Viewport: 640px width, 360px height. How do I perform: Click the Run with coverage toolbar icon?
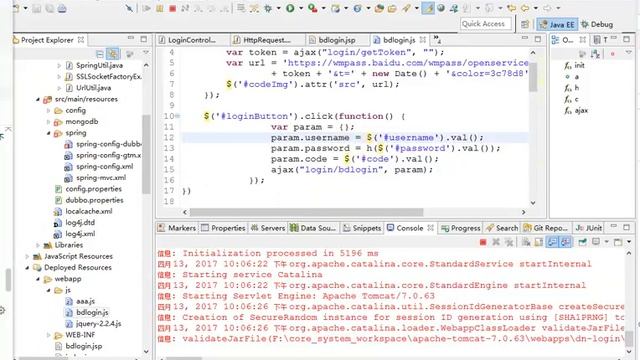312,8
